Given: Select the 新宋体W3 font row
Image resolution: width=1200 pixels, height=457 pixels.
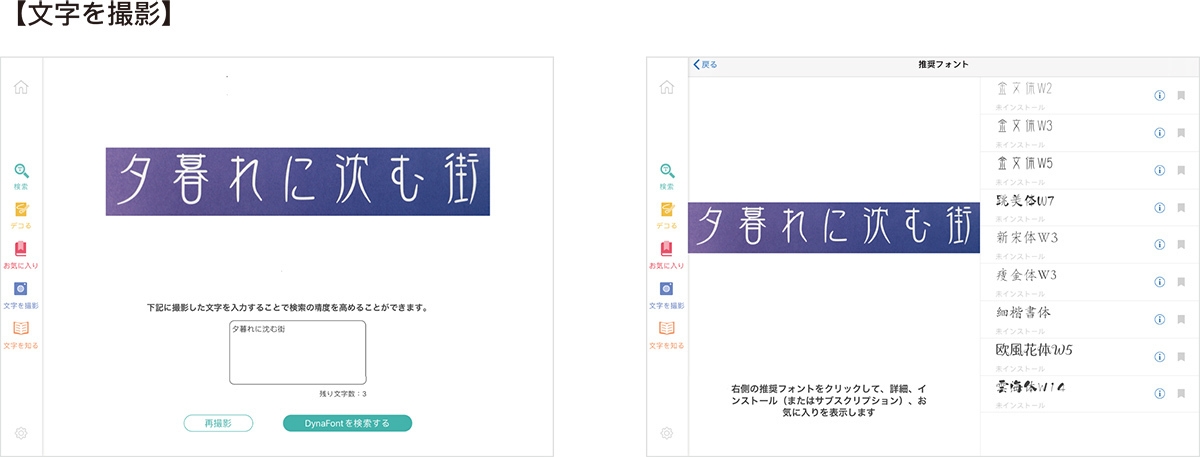Looking at the screenshot, I should click(1060, 244).
